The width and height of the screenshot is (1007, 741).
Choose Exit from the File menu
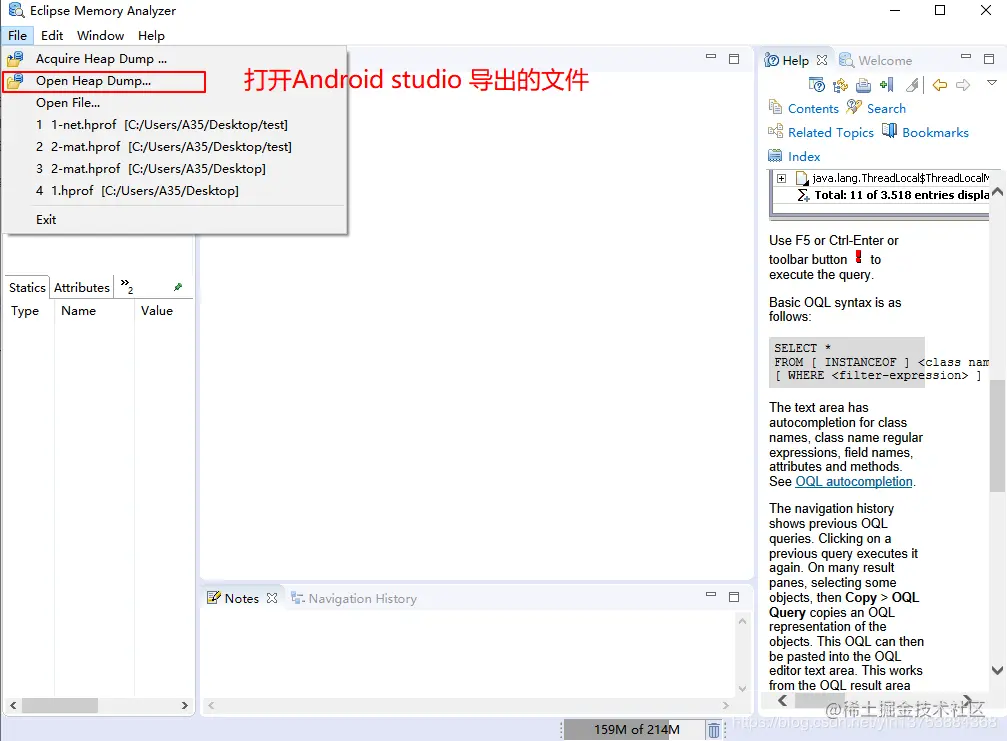[x=175, y=220]
